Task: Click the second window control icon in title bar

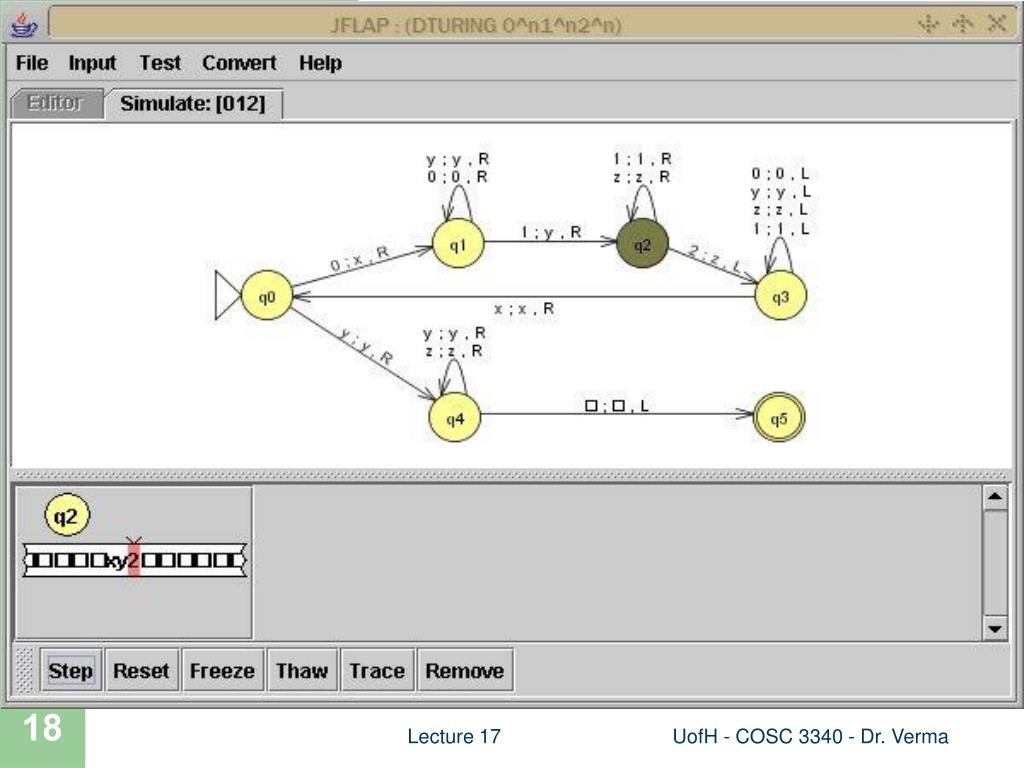Action: tap(962, 24)
